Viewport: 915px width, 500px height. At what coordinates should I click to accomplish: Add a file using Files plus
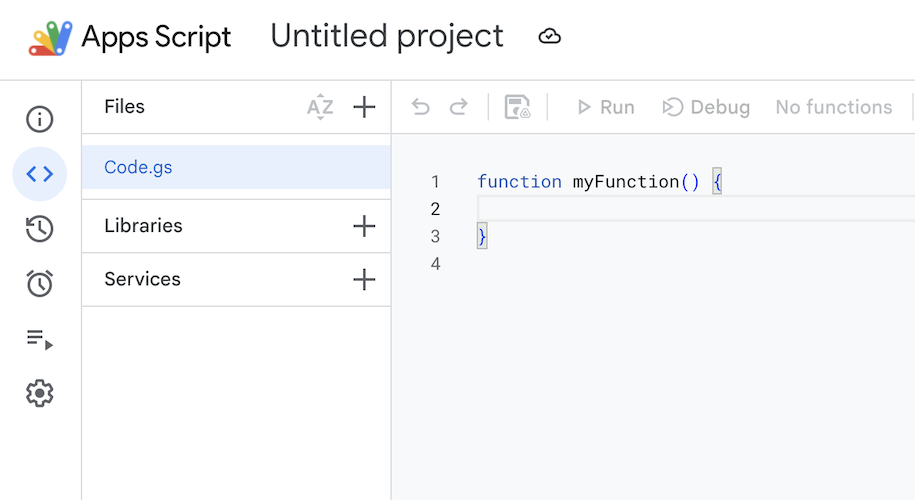pyautogui.click(x=364, y=107)
